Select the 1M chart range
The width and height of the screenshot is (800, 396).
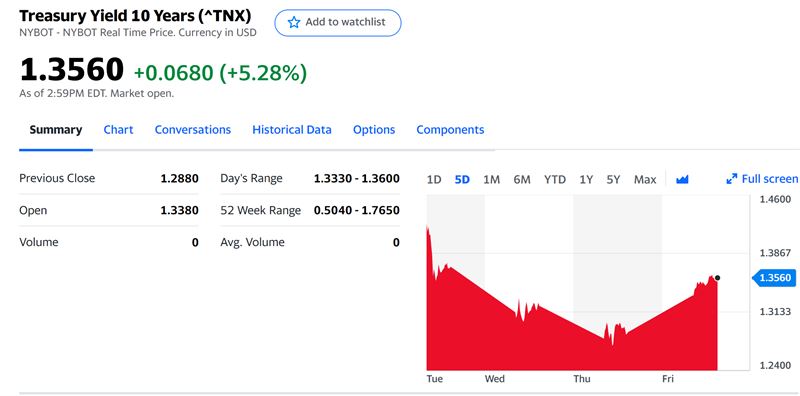(x=491, y=180)
